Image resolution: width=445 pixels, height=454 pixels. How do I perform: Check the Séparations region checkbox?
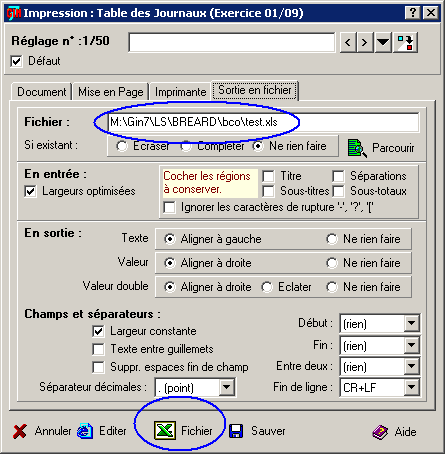tap(338, 176)
